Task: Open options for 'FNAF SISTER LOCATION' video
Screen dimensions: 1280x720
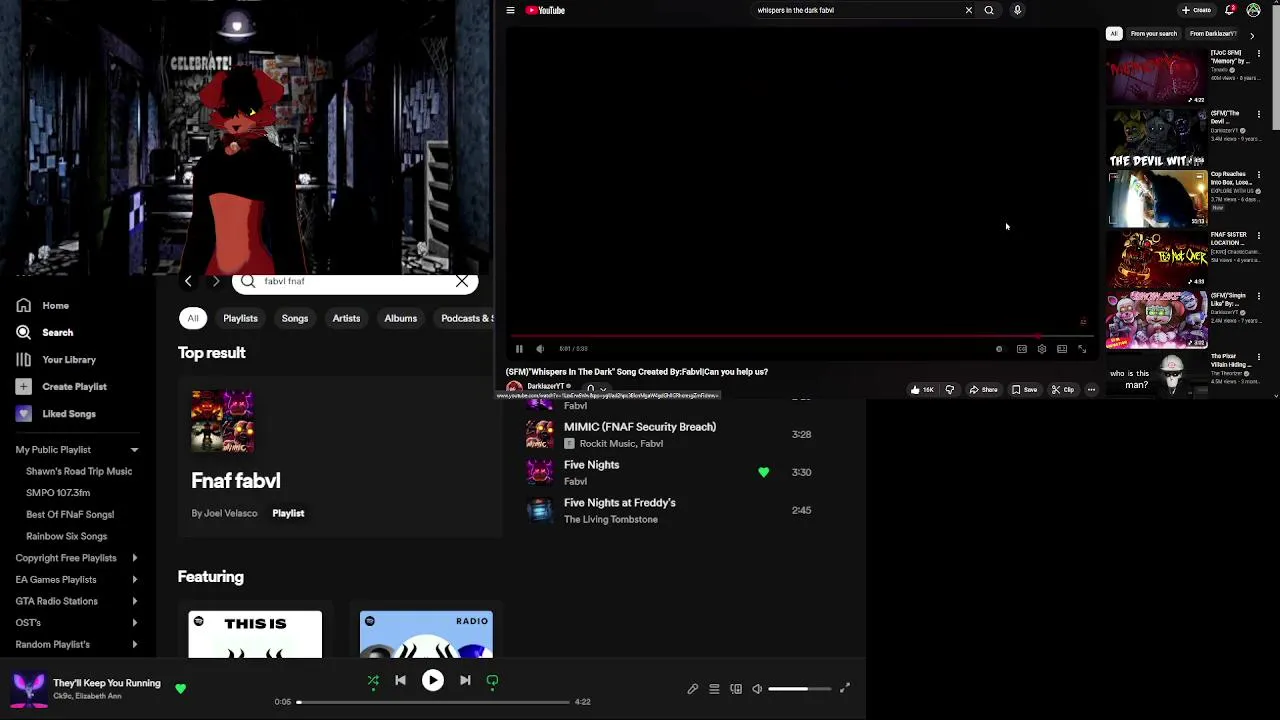Action: pyautogui.click(x=1259, y=236)
